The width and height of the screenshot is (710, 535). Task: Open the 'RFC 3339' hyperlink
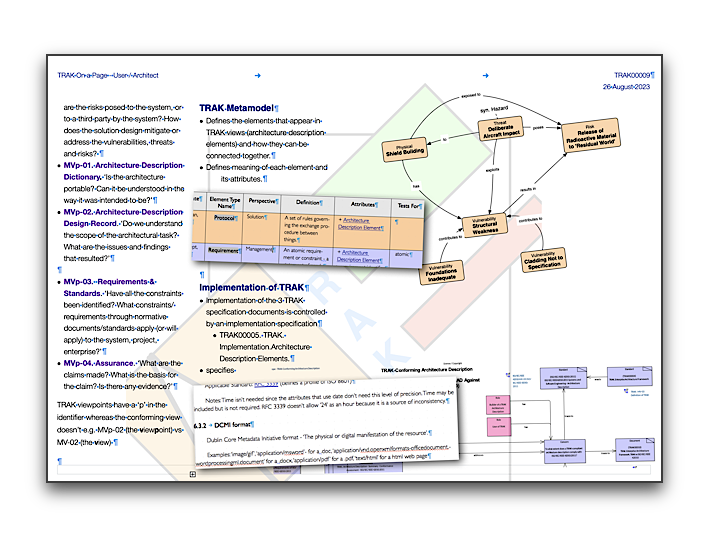tap(266, 384)
